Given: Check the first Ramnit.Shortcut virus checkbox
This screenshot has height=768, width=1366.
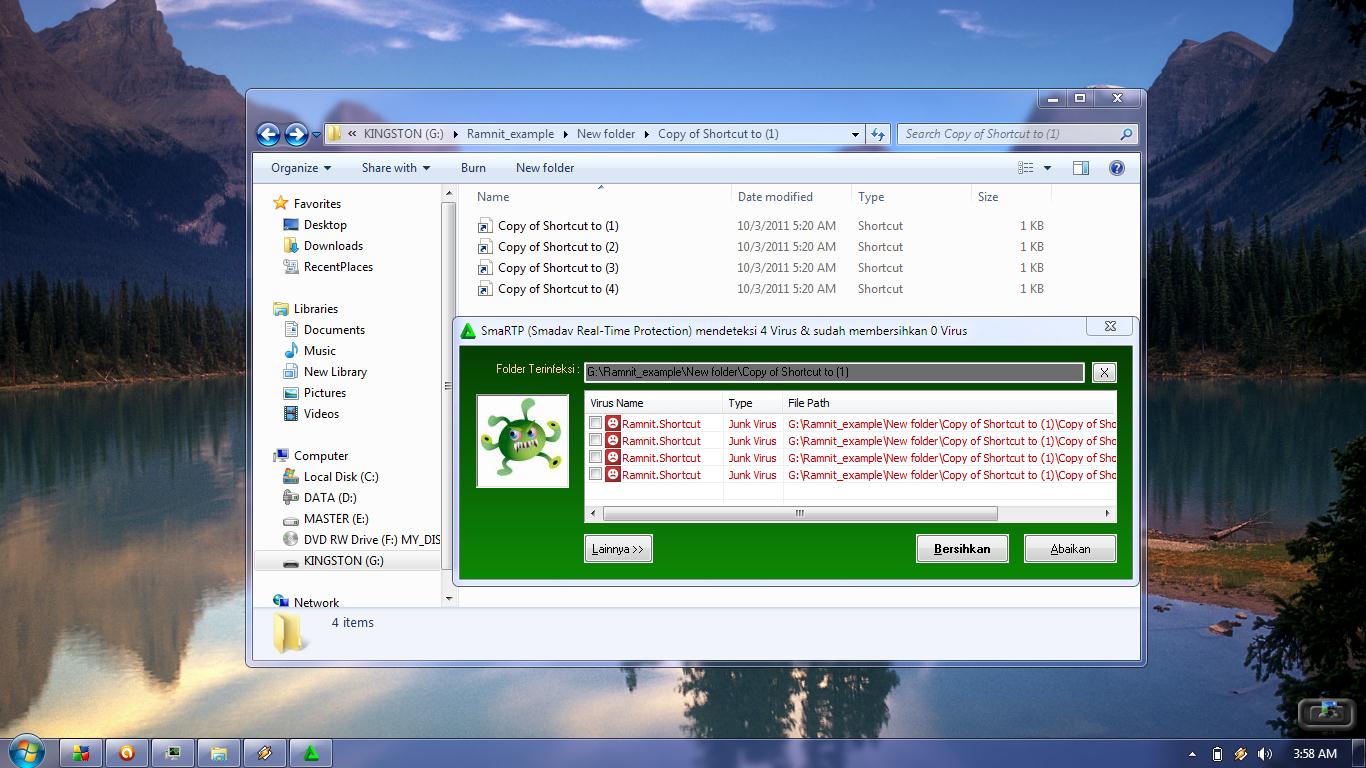Looking at the screenshot, I should pos(597,423).
